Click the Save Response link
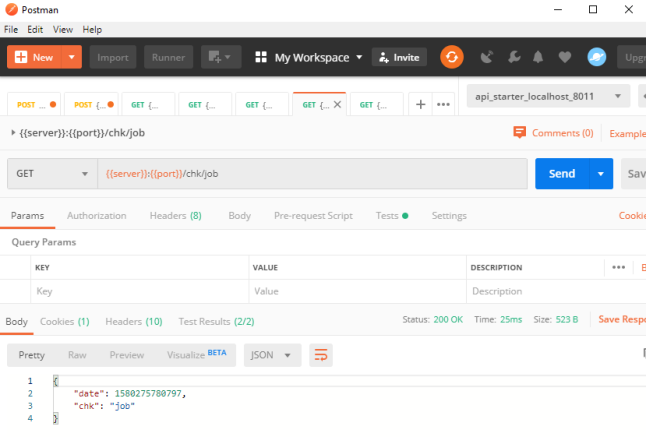646x437 pixels. [622, 320]
